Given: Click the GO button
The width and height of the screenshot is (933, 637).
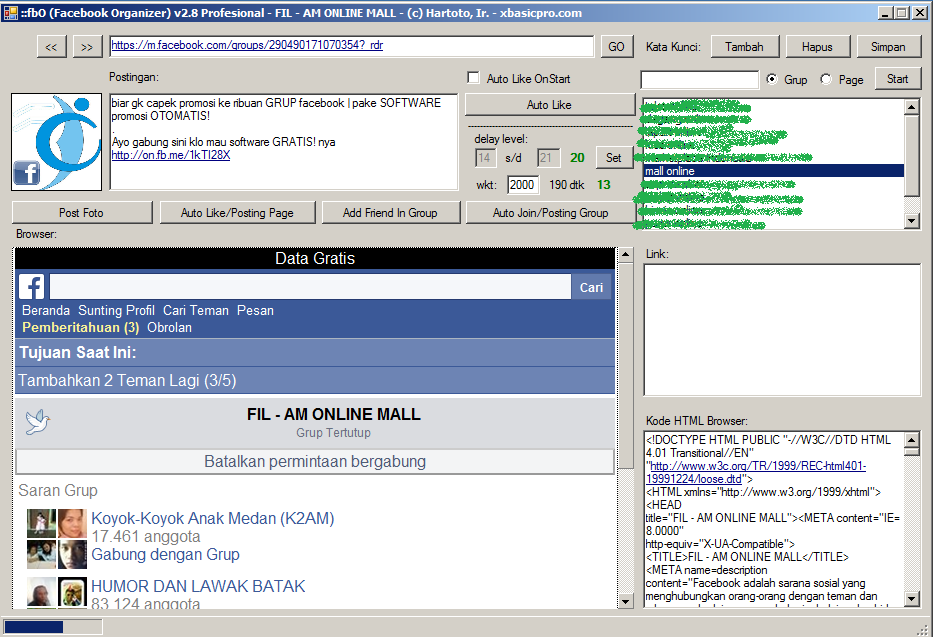Looking at the screenshot, I should coord(616,47).
